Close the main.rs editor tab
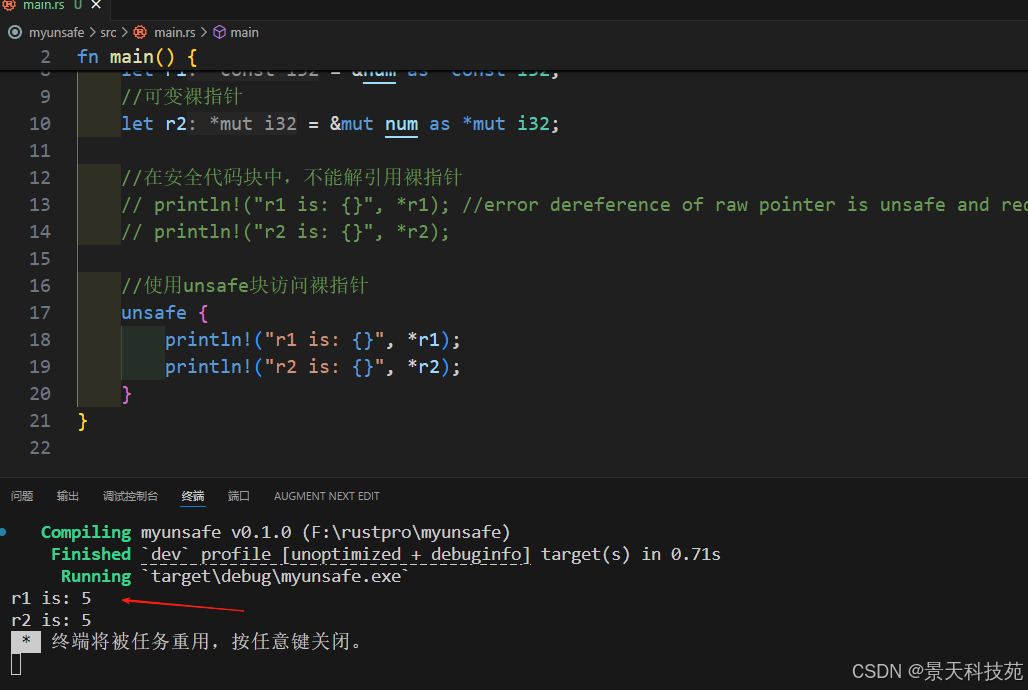This screenshot has height=690, width=1028. click(x=96, y=5)
